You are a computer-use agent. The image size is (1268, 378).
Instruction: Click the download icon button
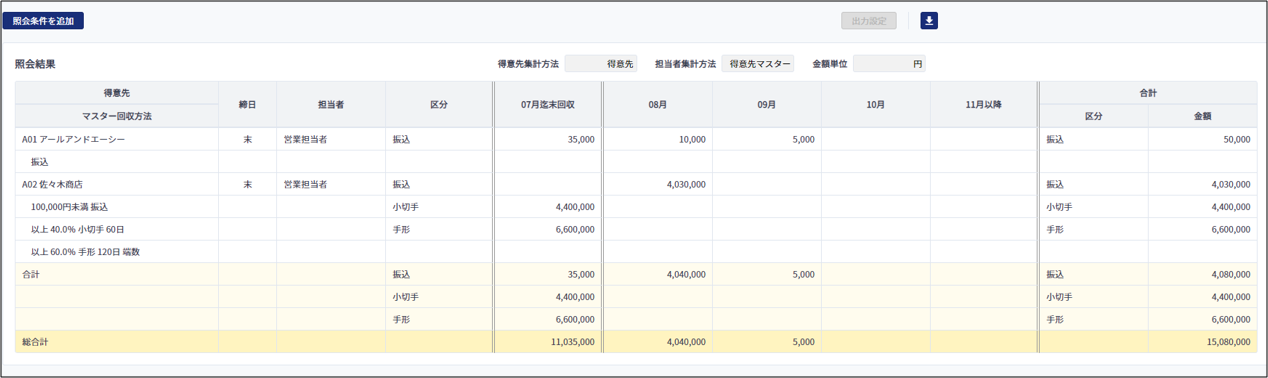(x=929, y=20)
